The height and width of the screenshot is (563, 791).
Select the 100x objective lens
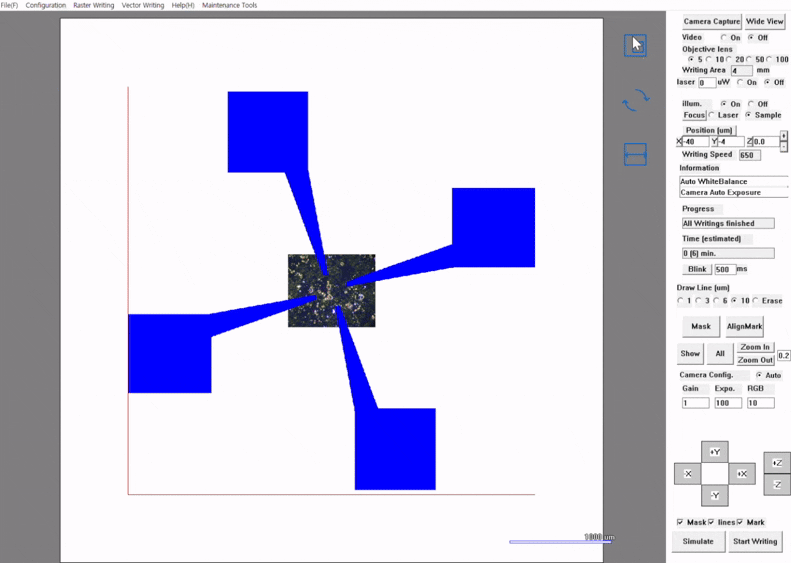click(x=769, y=60)
